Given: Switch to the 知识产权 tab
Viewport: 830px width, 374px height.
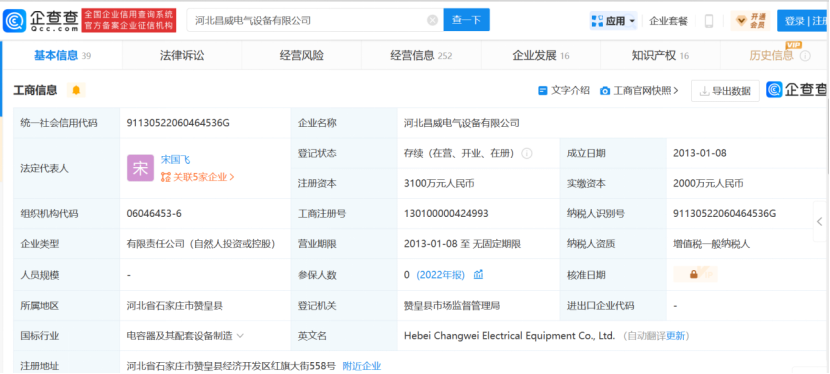Looking at the screenshot, I should pos(660,56).
